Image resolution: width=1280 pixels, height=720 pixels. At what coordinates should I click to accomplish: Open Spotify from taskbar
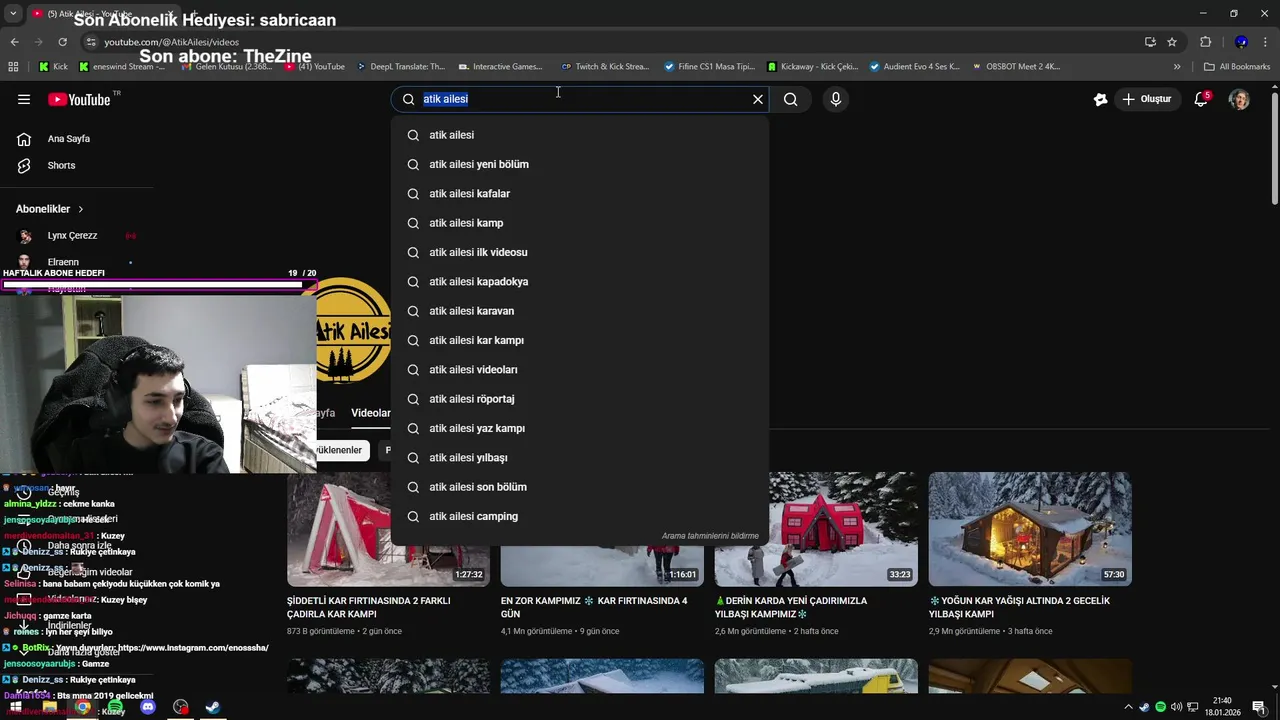pos(115,707)
